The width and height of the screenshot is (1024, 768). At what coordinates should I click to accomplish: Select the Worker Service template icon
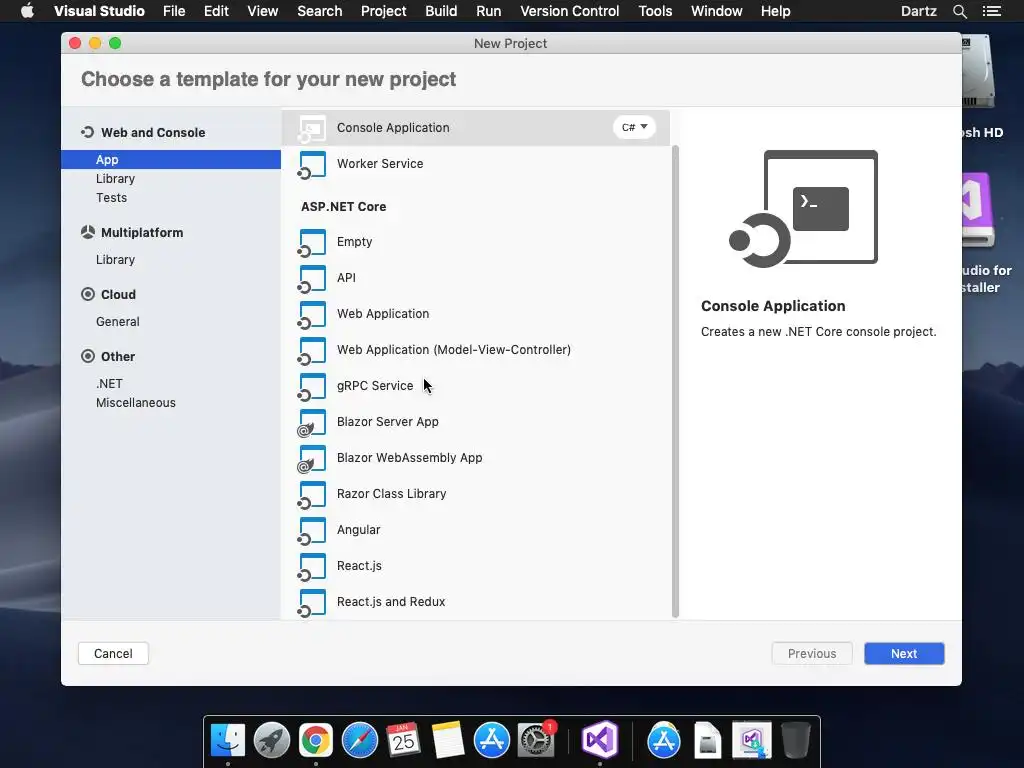point(312,165)
